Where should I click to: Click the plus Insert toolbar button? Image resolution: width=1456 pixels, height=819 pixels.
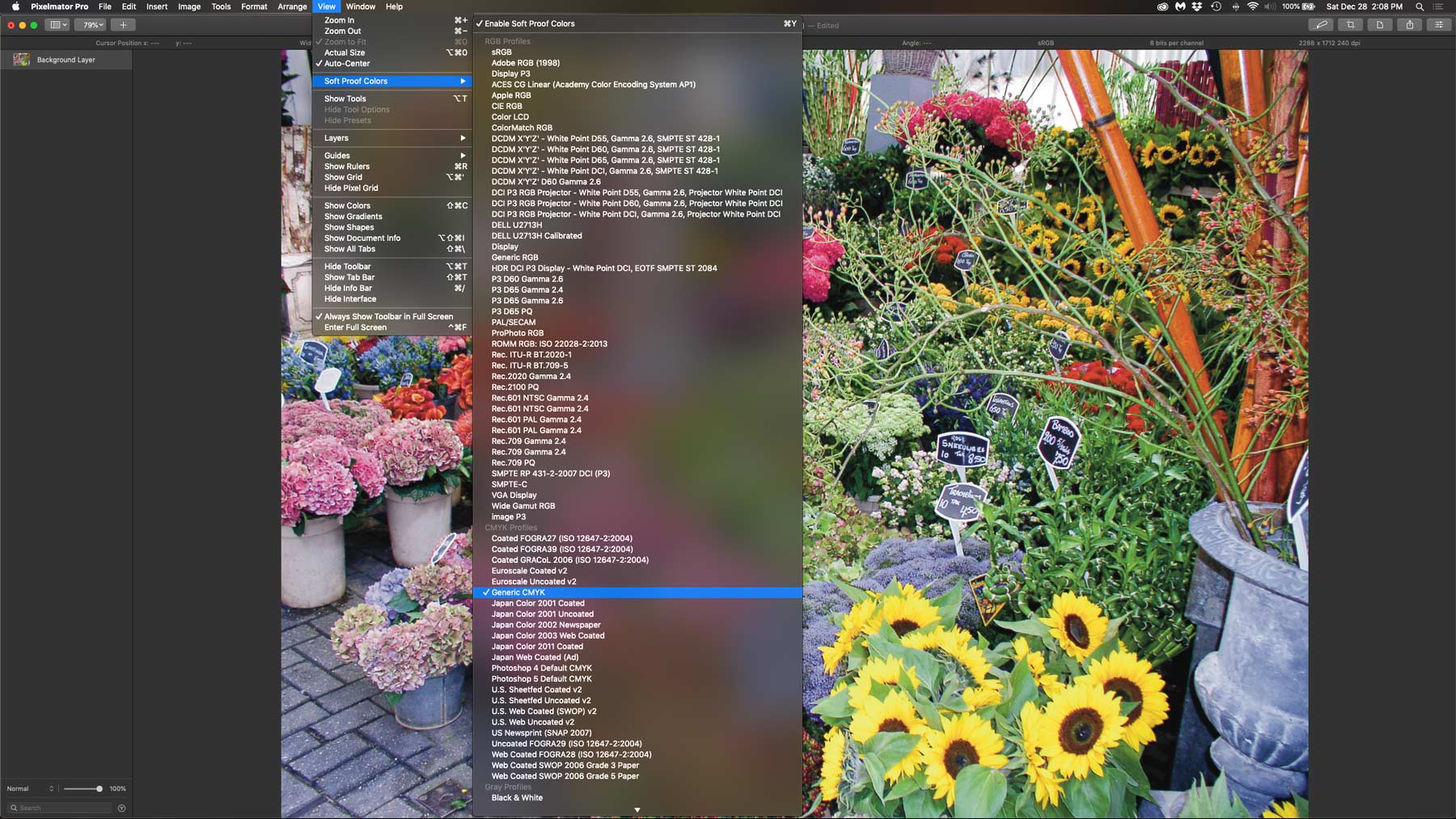pos(123,25)
